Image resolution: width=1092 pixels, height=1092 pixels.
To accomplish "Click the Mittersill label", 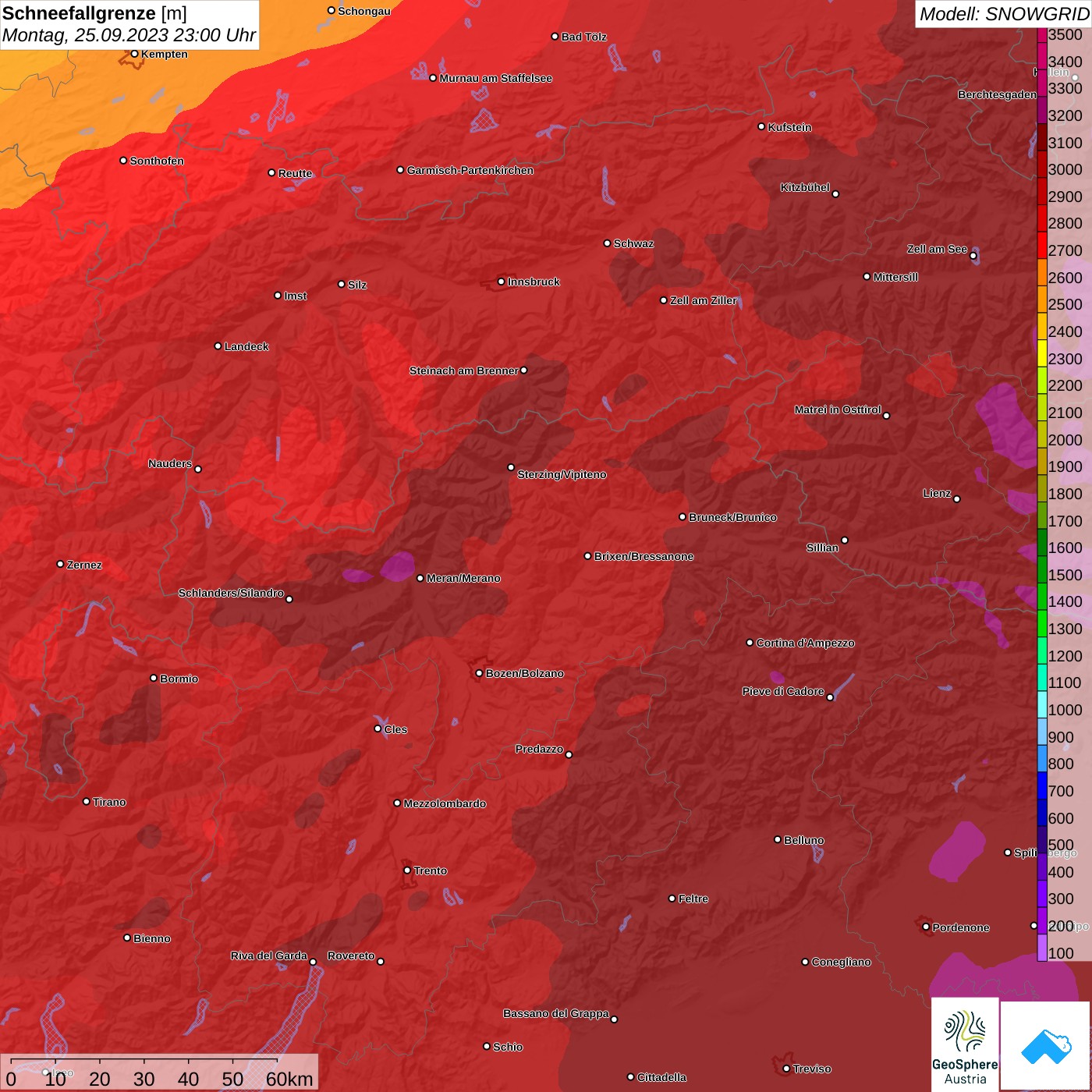I will (895, 277).
